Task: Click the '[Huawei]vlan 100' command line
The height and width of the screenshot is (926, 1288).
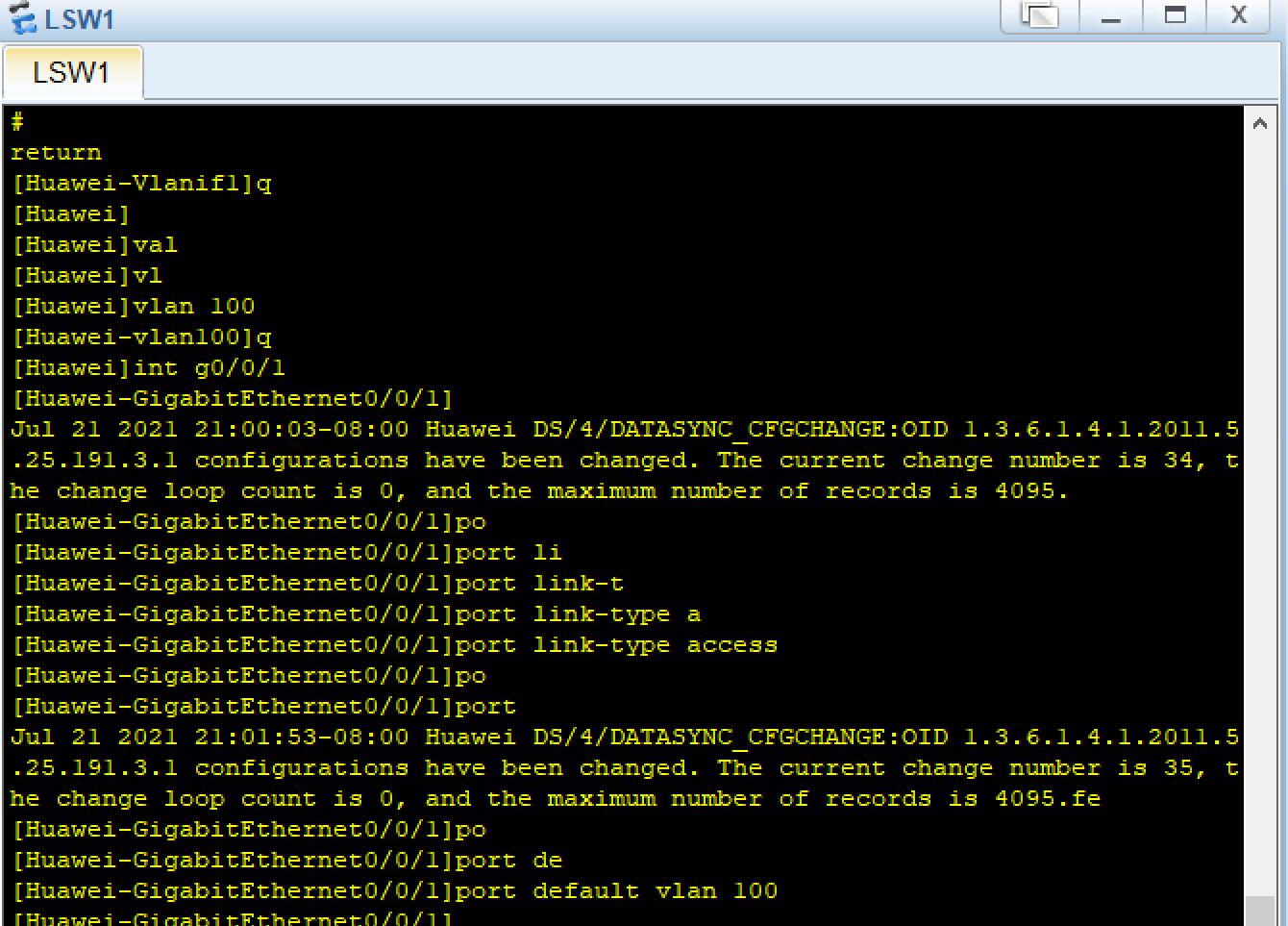Action: [133, 307]
